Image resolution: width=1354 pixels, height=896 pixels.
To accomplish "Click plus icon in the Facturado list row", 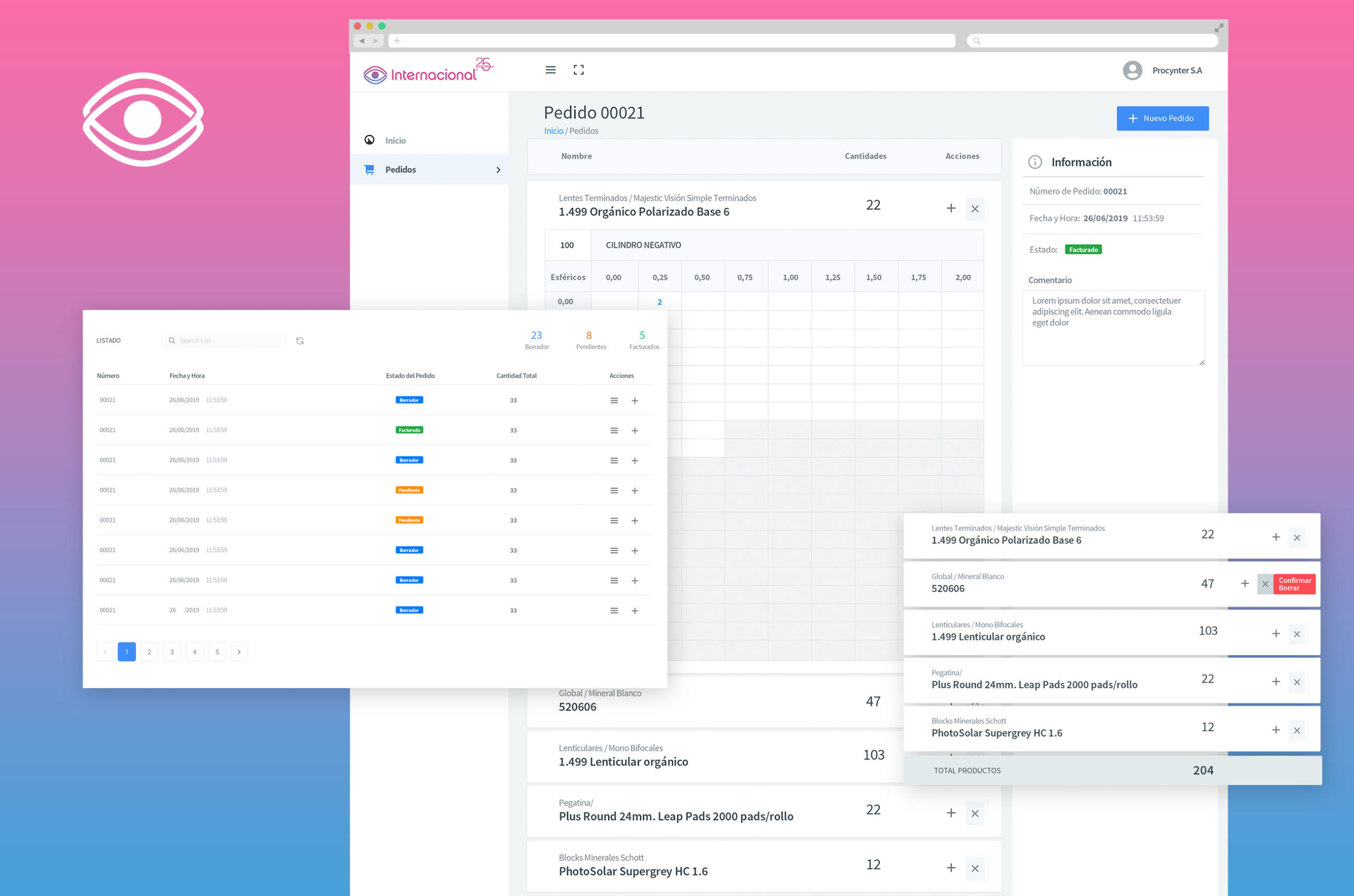I will (x=634, y=431).
